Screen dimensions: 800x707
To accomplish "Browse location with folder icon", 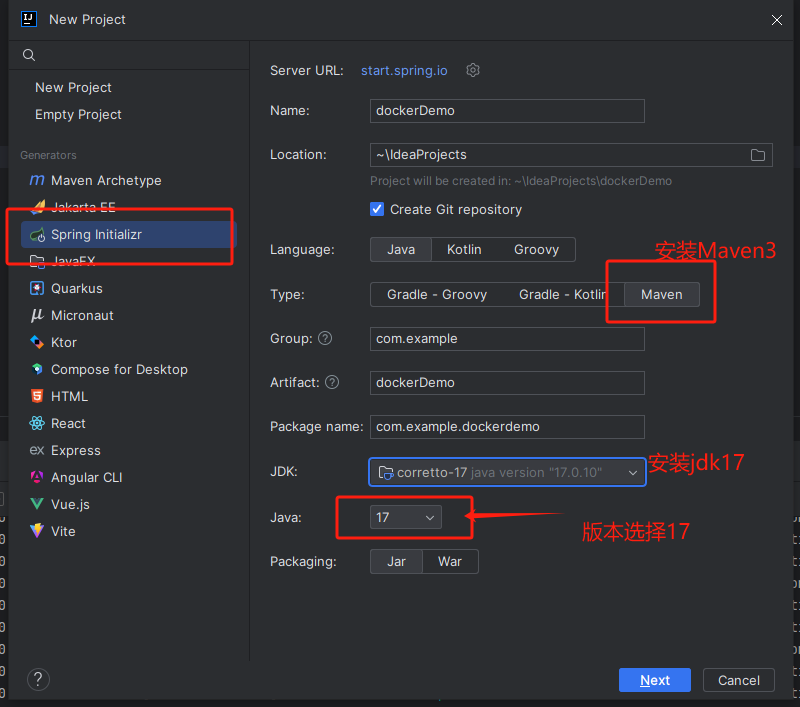I will click(758, 155).
